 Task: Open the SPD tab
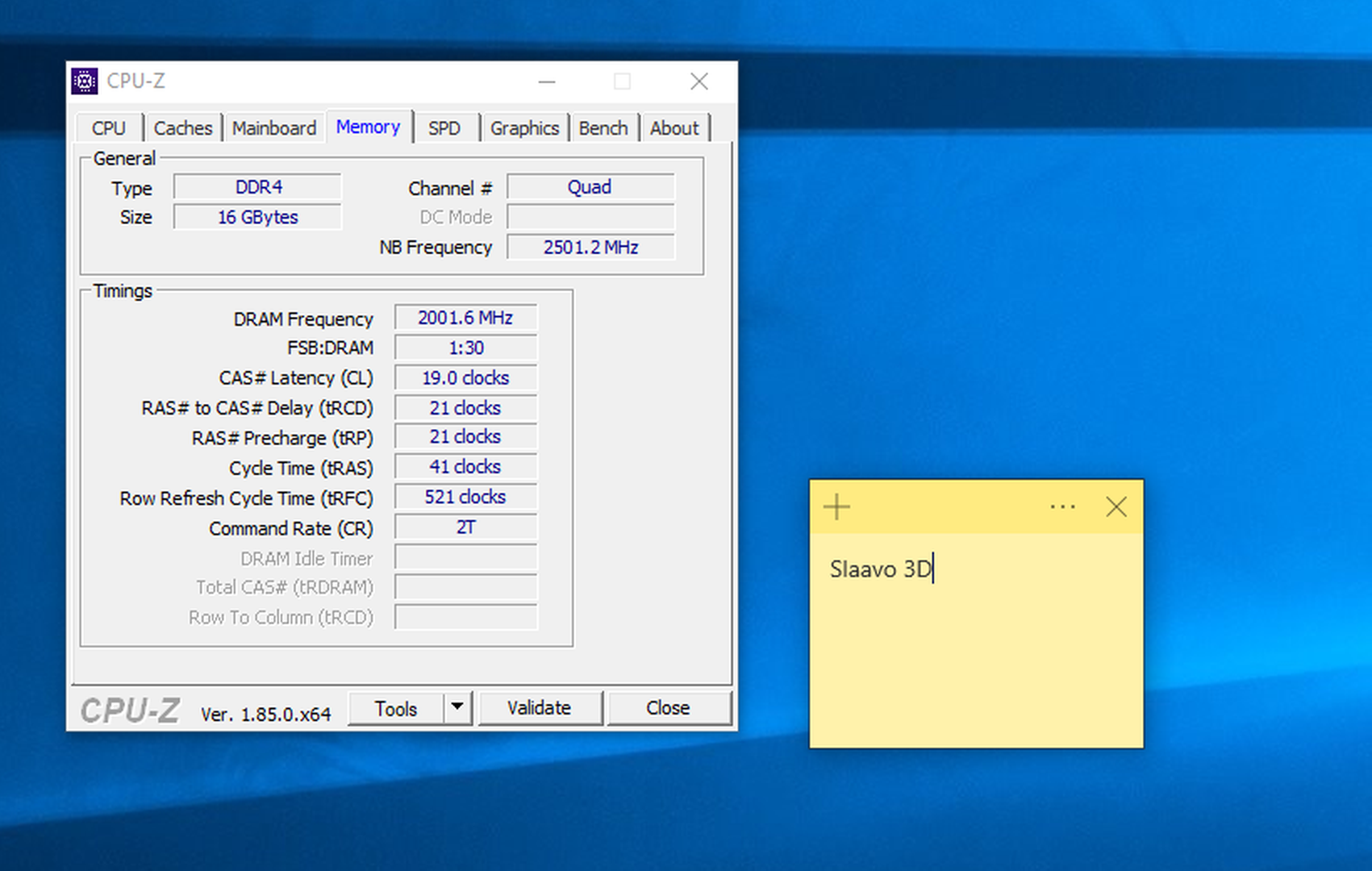444,128
